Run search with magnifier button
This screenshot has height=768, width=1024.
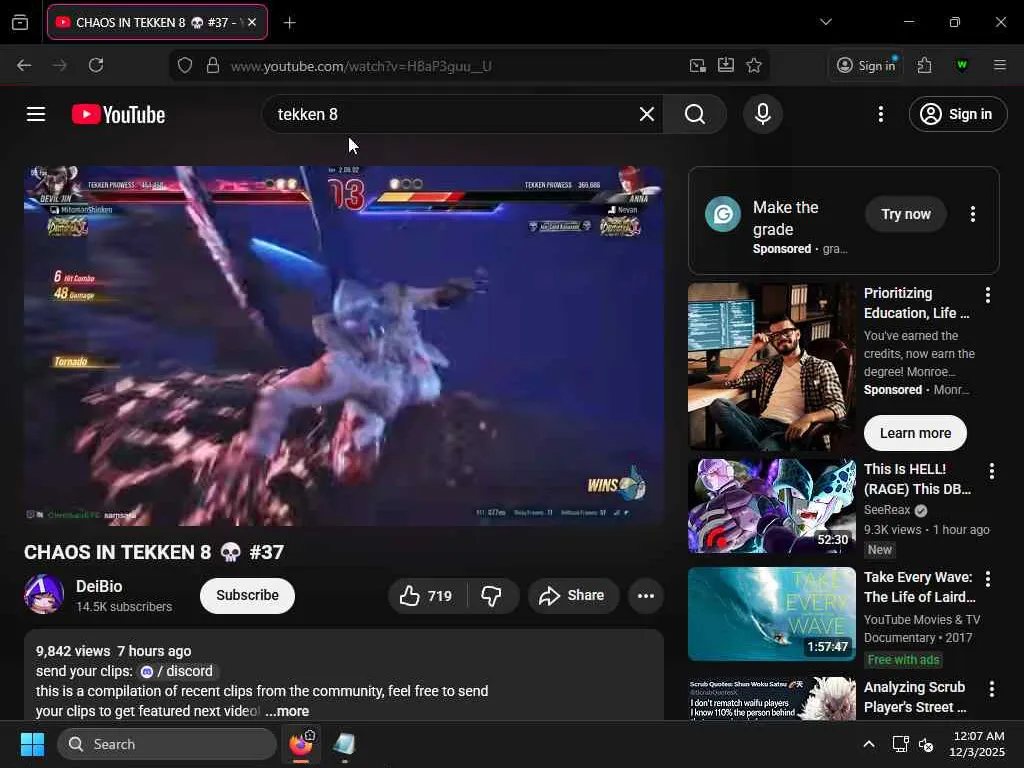pyautogui.click(x=695, y=114)
